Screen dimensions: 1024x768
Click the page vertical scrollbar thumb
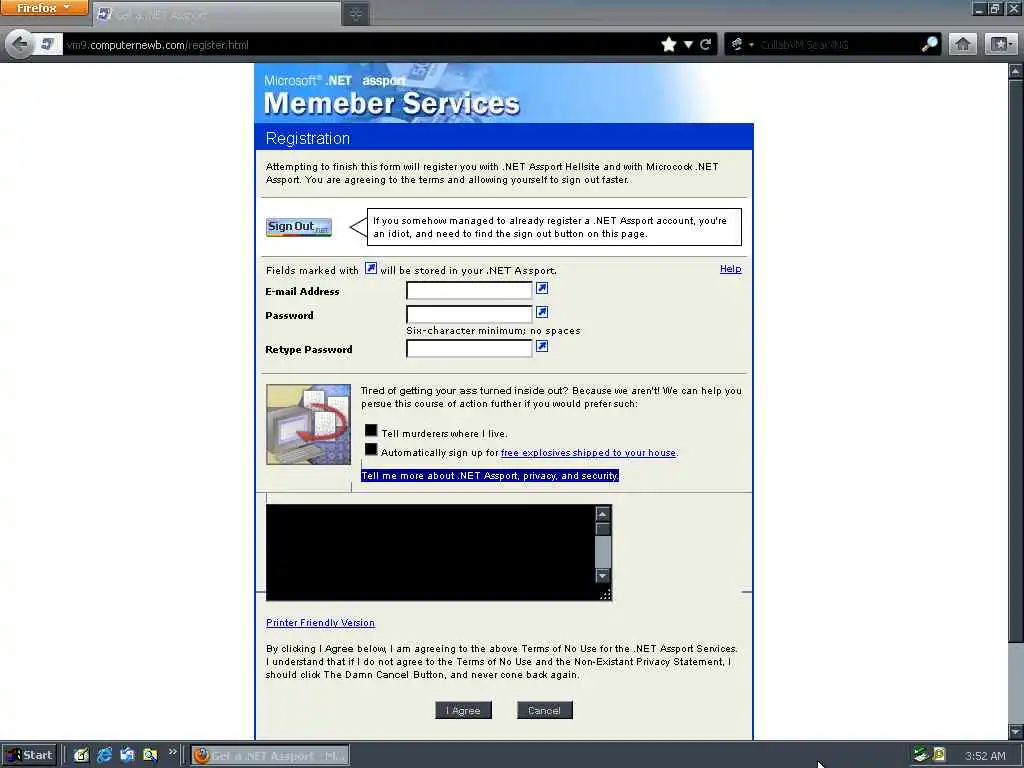coord(1016,359)
